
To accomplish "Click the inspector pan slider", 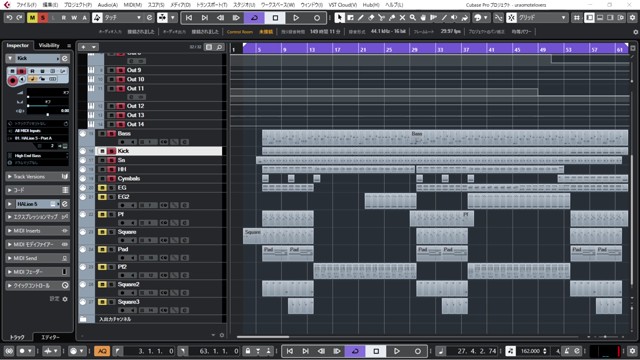I will coord(48,106).
